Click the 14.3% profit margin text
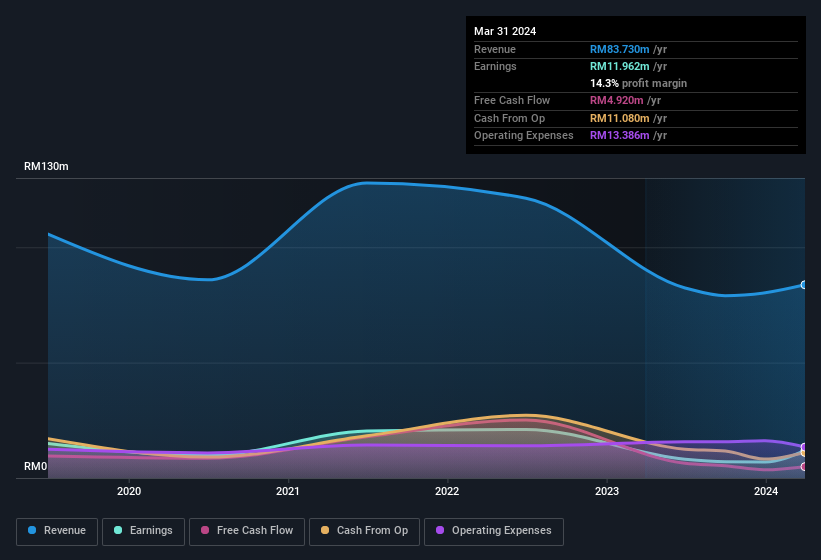Screen dimensions: 821x560 pos(638,83)
